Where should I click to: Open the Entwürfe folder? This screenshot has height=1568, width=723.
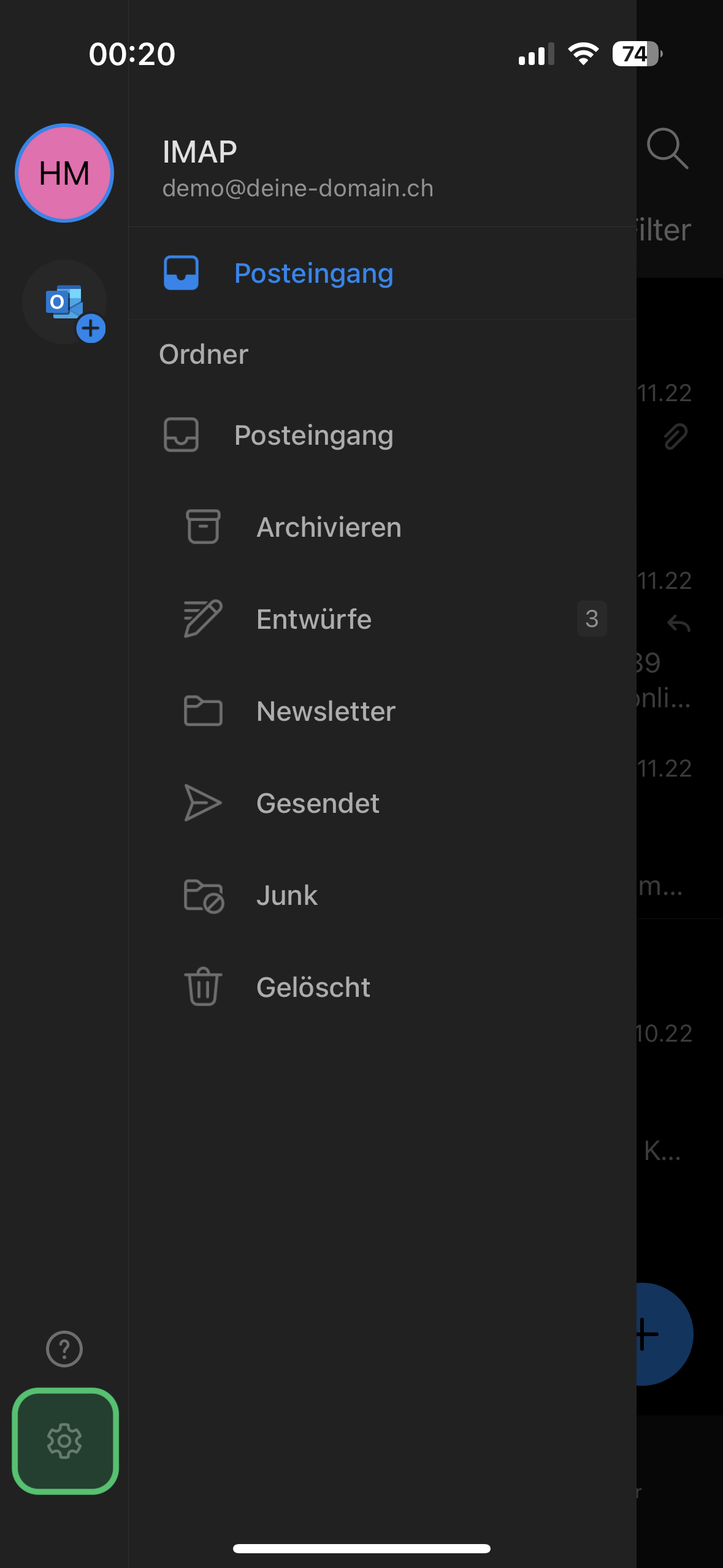(383, 619)
